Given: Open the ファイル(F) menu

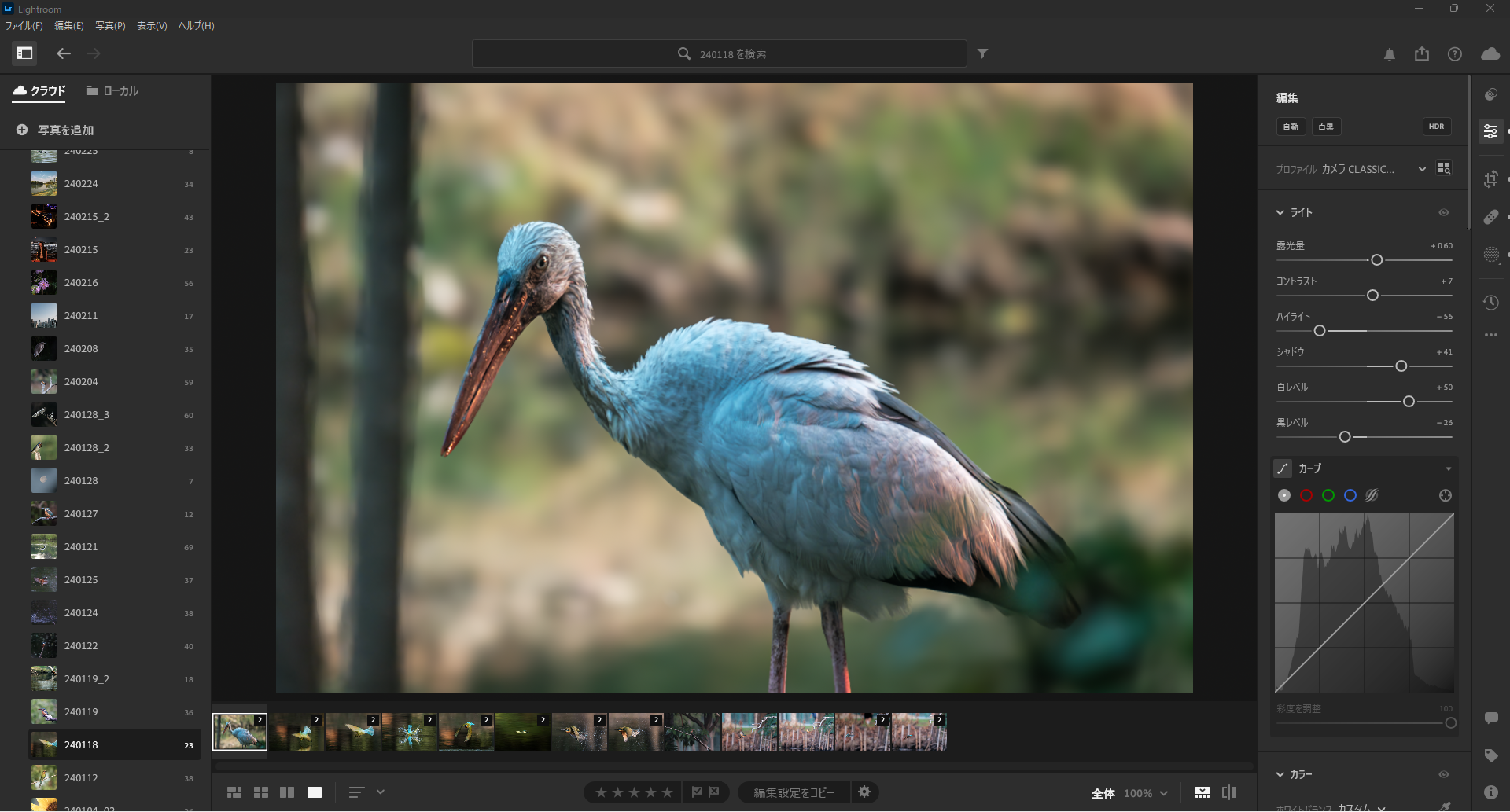Looking at the screenshot, I should (24, 26).
